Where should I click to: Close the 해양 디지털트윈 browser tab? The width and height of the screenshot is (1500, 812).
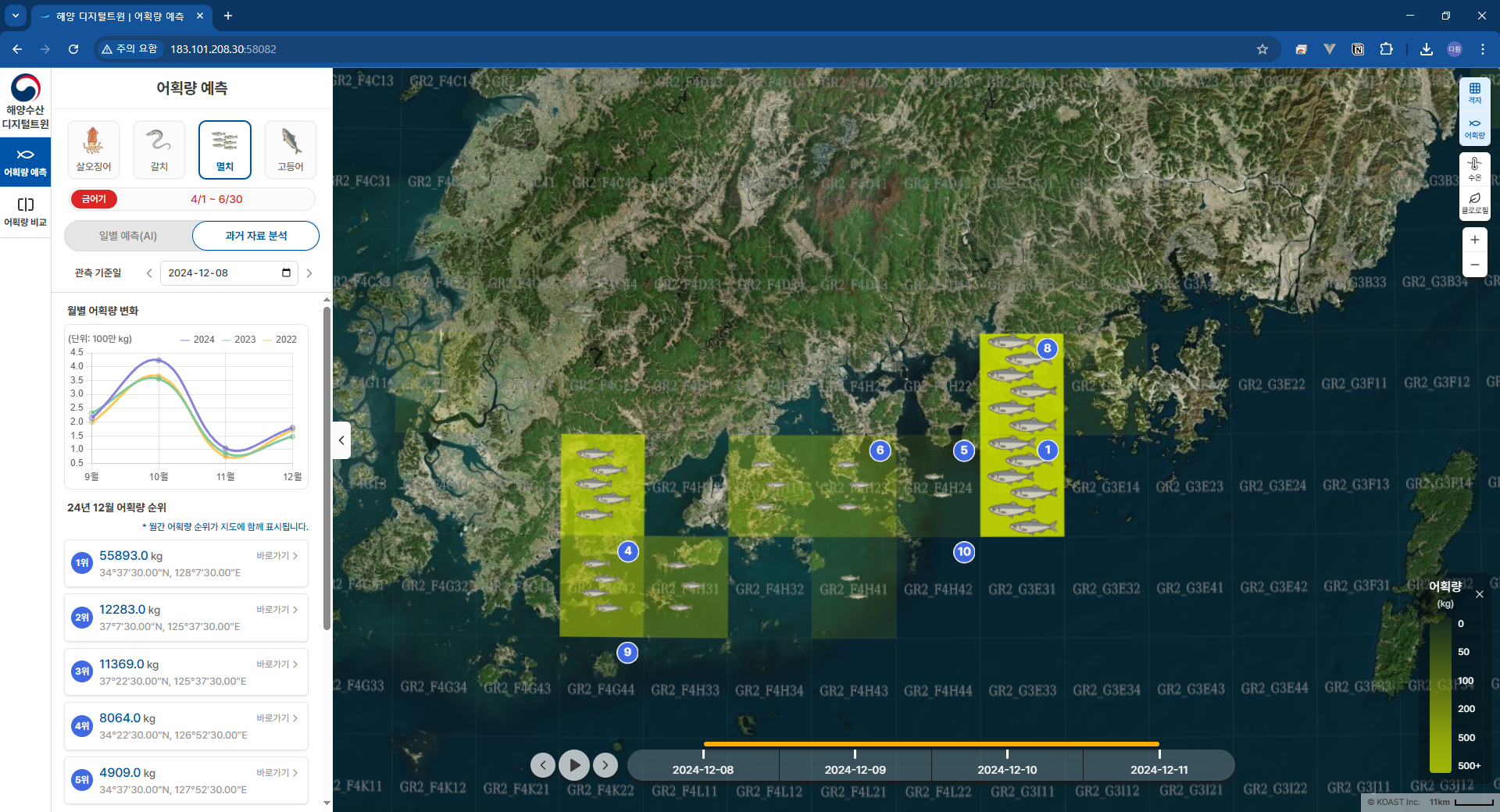tap(200, 16)
